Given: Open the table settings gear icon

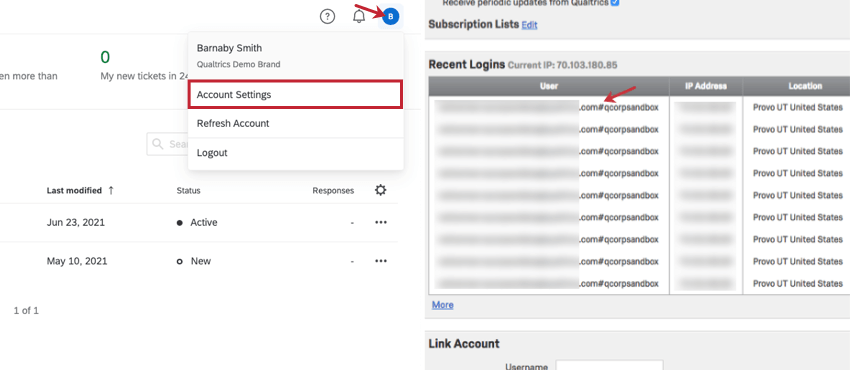Looking at the screenshot, I should click(381, 190).
